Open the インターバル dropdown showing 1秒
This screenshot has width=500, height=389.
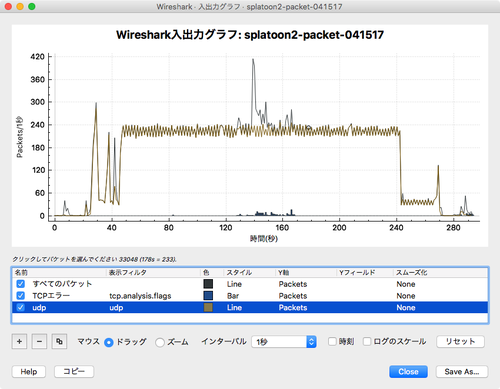click(284, 342)
